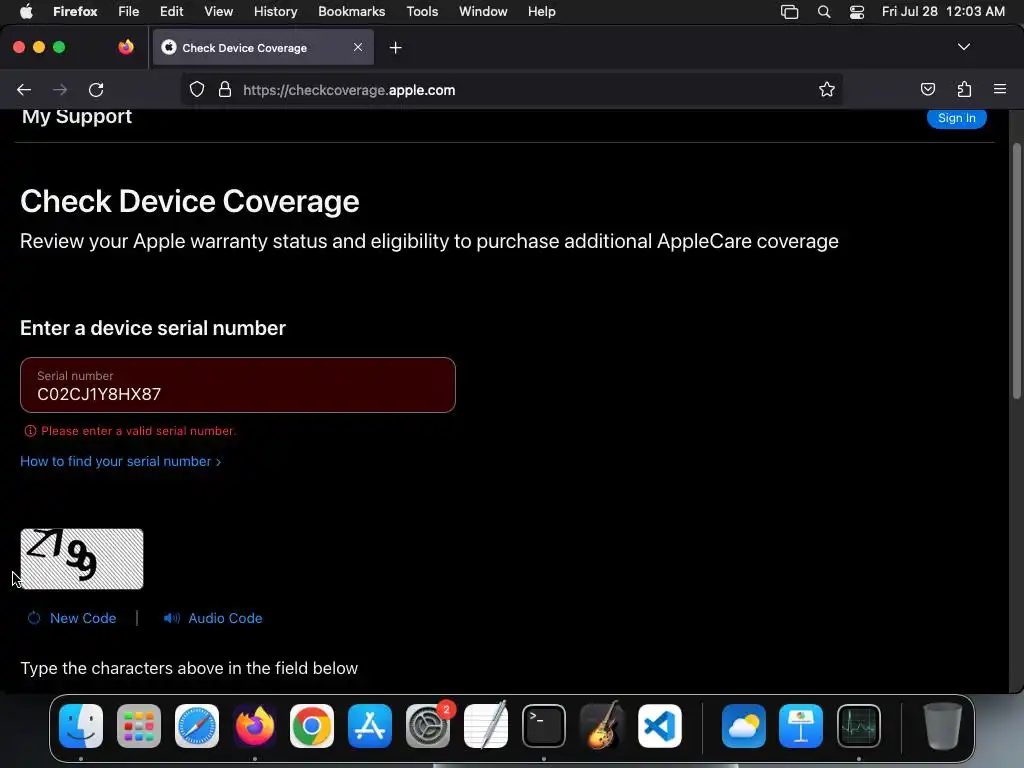
Task: Open the History menu
Action: pos(276,12)
